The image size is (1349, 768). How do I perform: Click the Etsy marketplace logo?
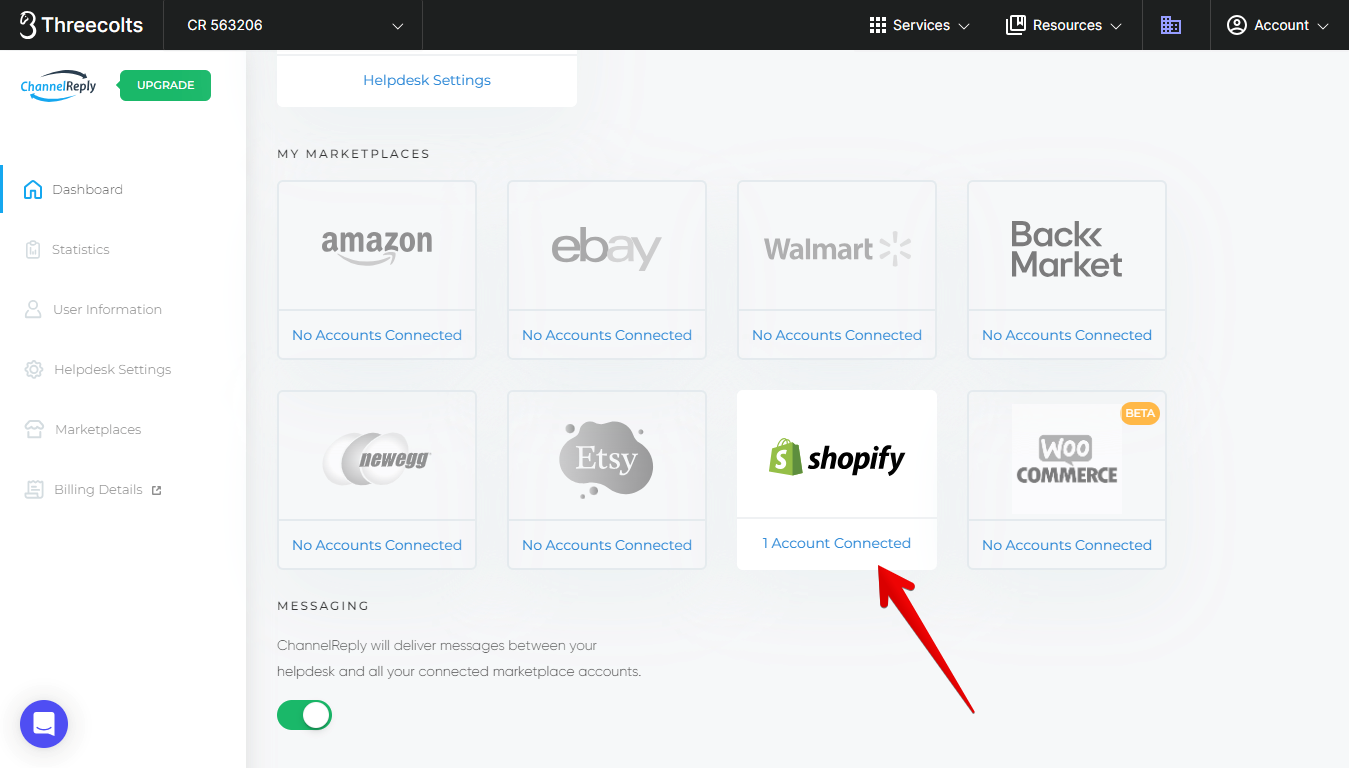[x=606, y=459]
